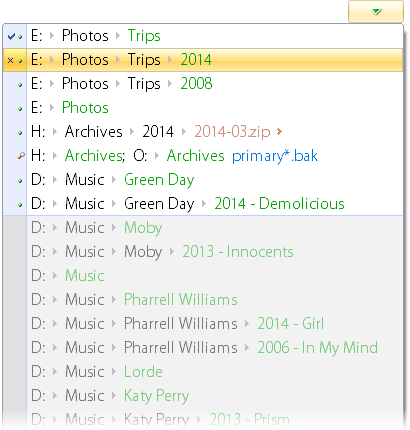Expand the orange arrow after 2014-03.zip
Image resolution: width=410 pixels, height=430 pixels.
[279, 132]
